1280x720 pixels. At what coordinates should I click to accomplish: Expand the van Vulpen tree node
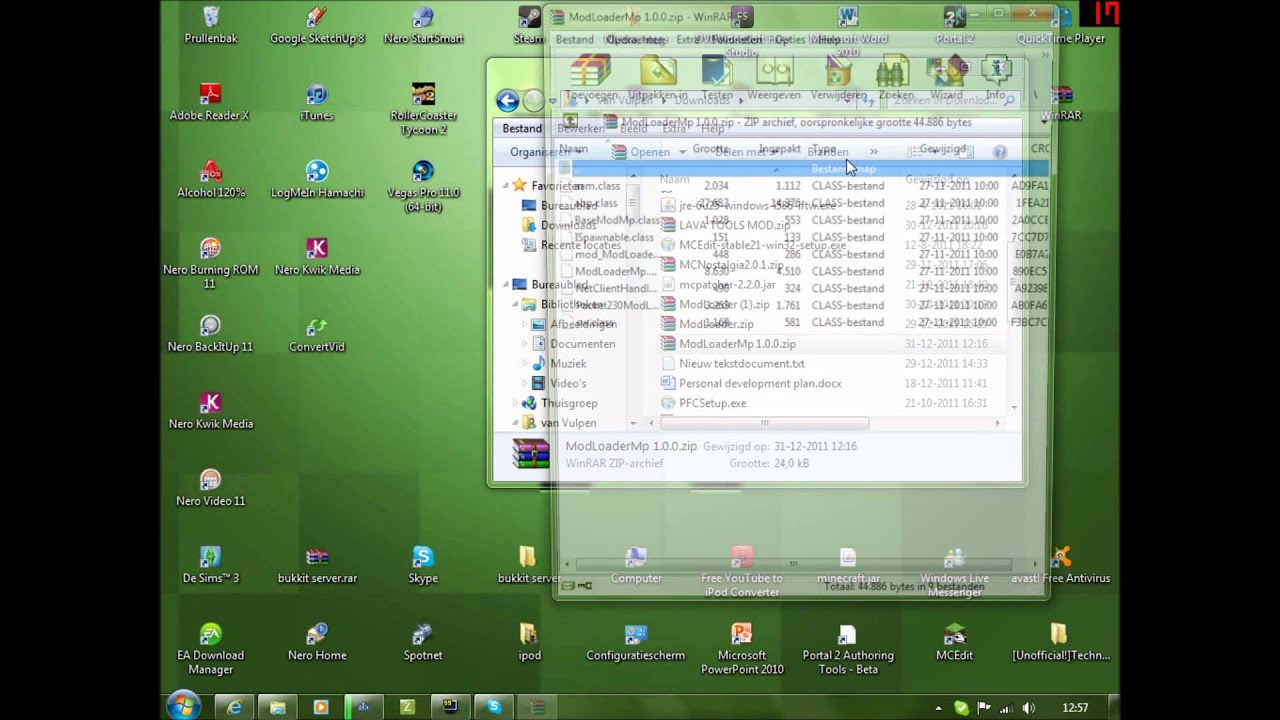516,423
